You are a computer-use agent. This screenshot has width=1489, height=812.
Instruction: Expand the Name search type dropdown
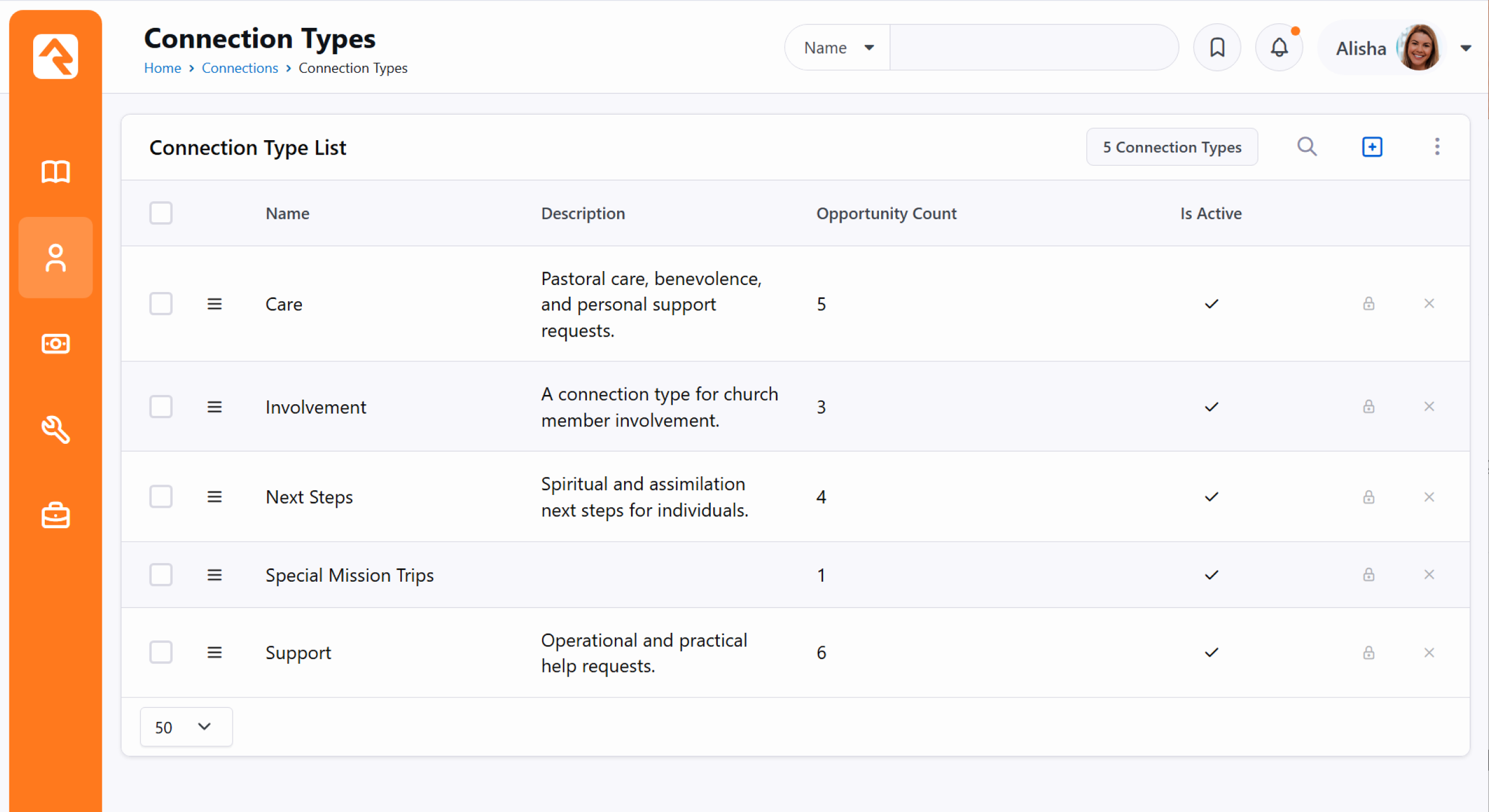coord(838,48)
